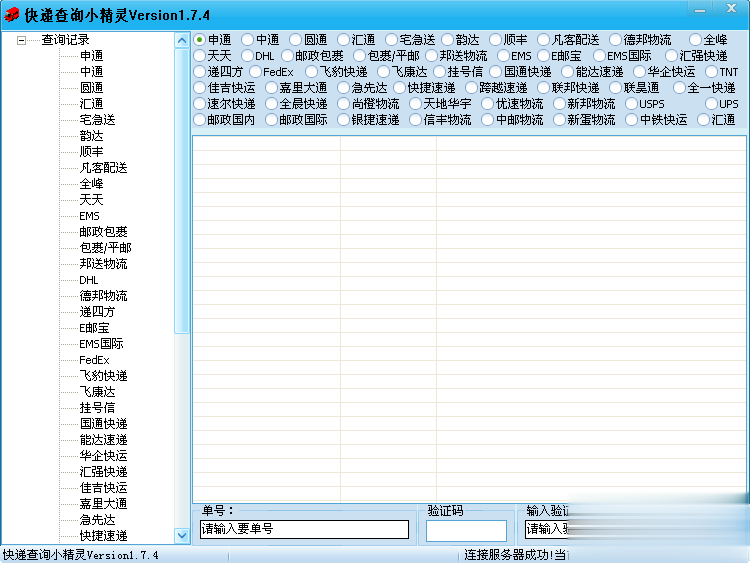Select DHL in the record tree
The image size is (750, 563).
pyautogui.click(x=88, y=280)
